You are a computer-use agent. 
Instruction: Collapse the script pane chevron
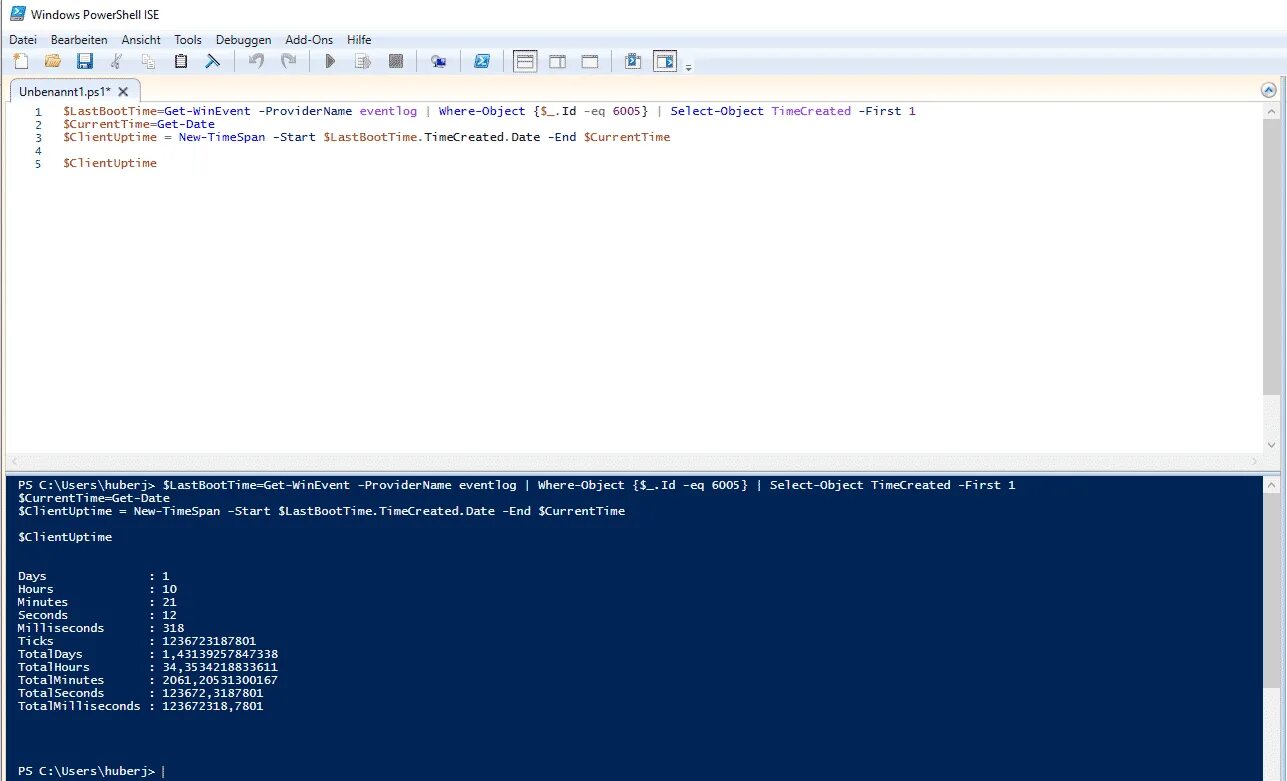coord(1270,90)
